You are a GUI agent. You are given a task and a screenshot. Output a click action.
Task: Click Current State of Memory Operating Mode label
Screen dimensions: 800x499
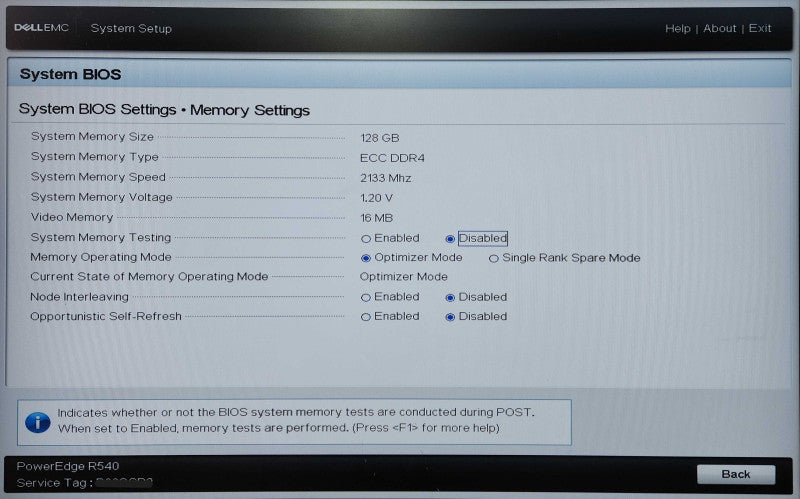(149, 277)
